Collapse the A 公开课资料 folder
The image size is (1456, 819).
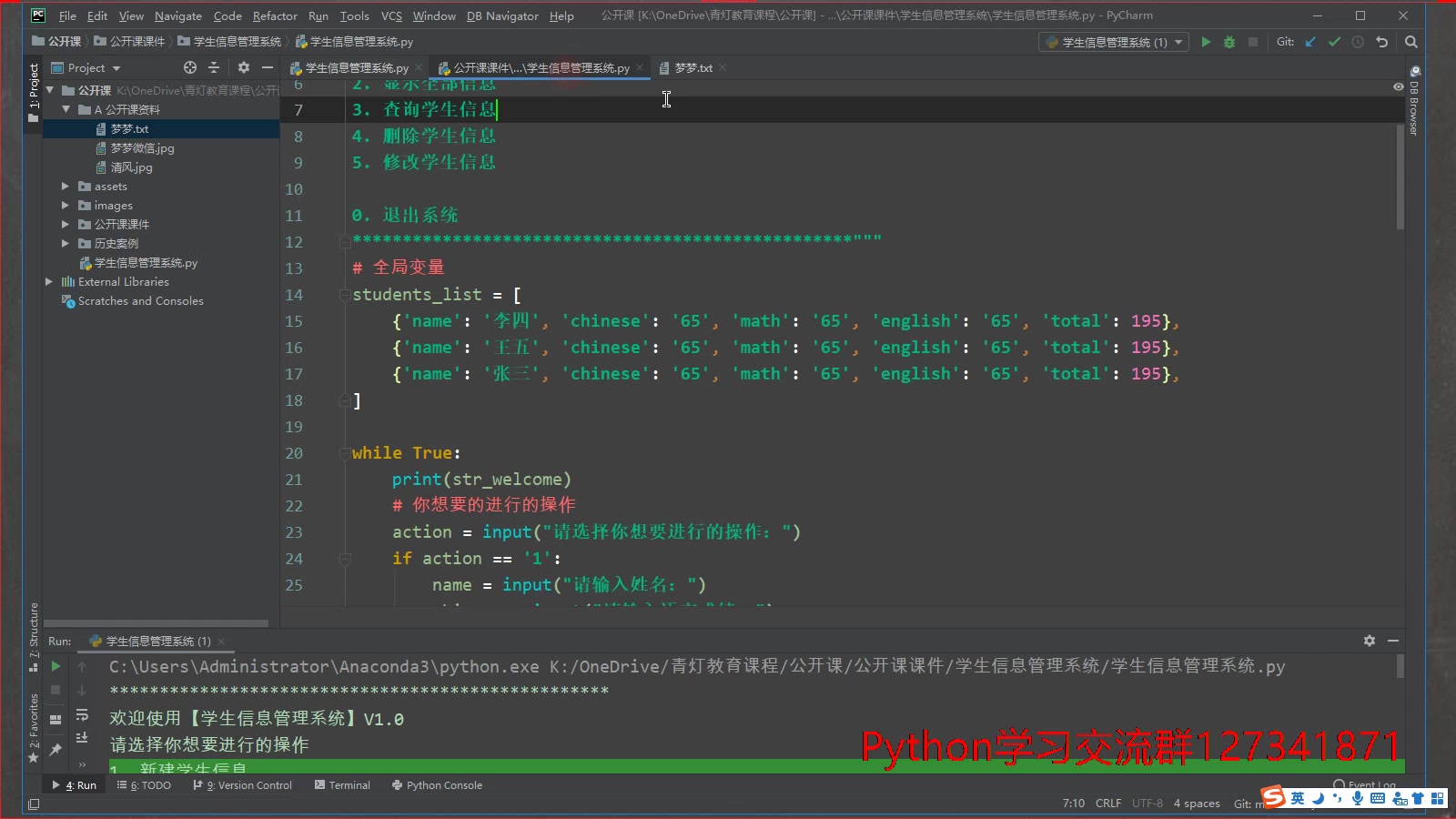click(x=66, y=108)
